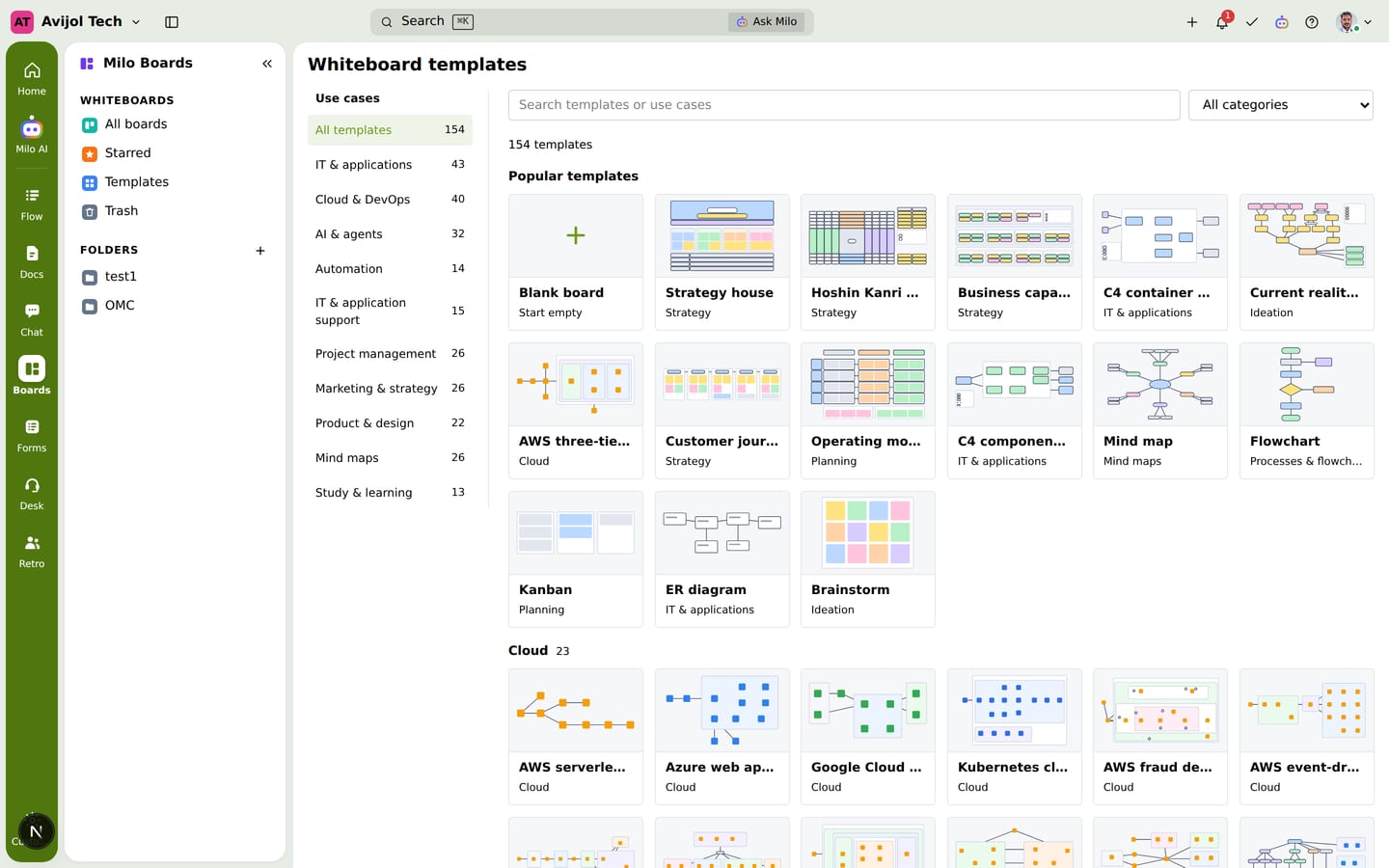Go to Flow in sidebar
The width and height of the screenshot is (1389, 868).
point(32,203)
